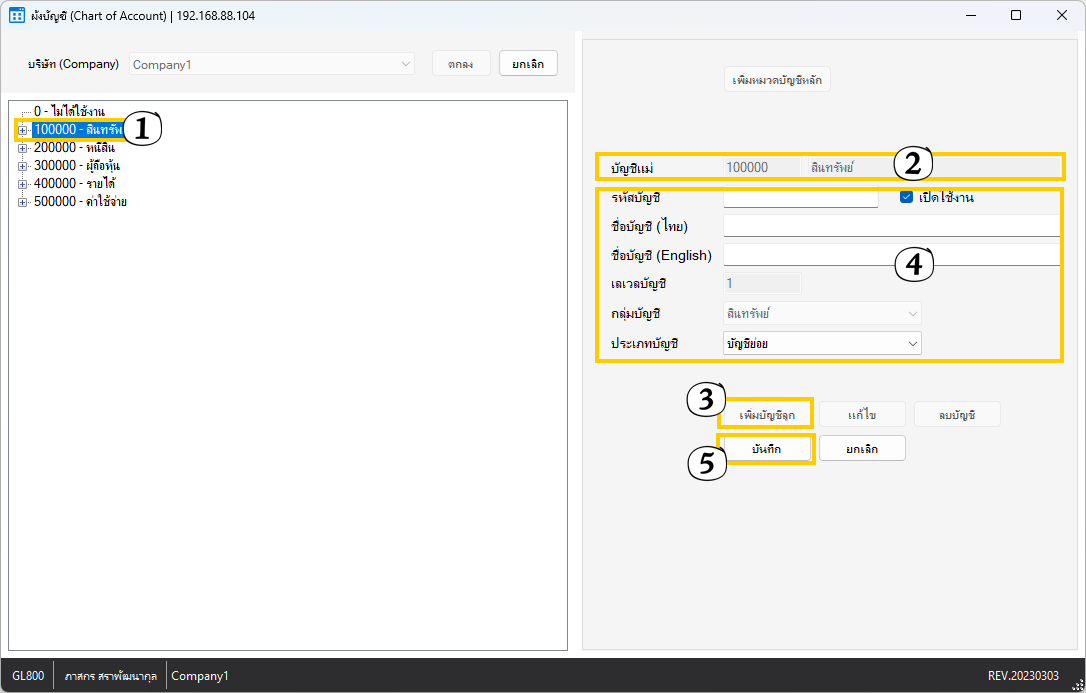Click ยกเลิก next to the ตกลง button

pos(528,64)
